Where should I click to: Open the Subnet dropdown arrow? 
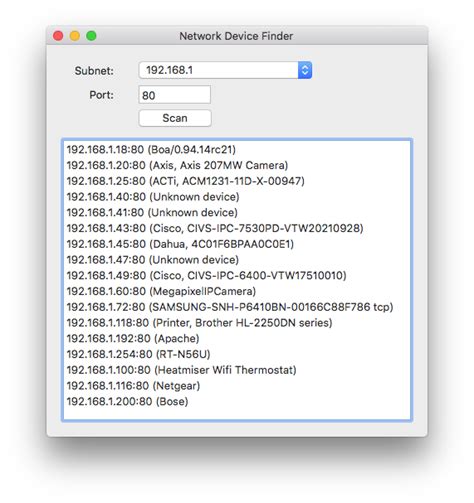(305, 70)
